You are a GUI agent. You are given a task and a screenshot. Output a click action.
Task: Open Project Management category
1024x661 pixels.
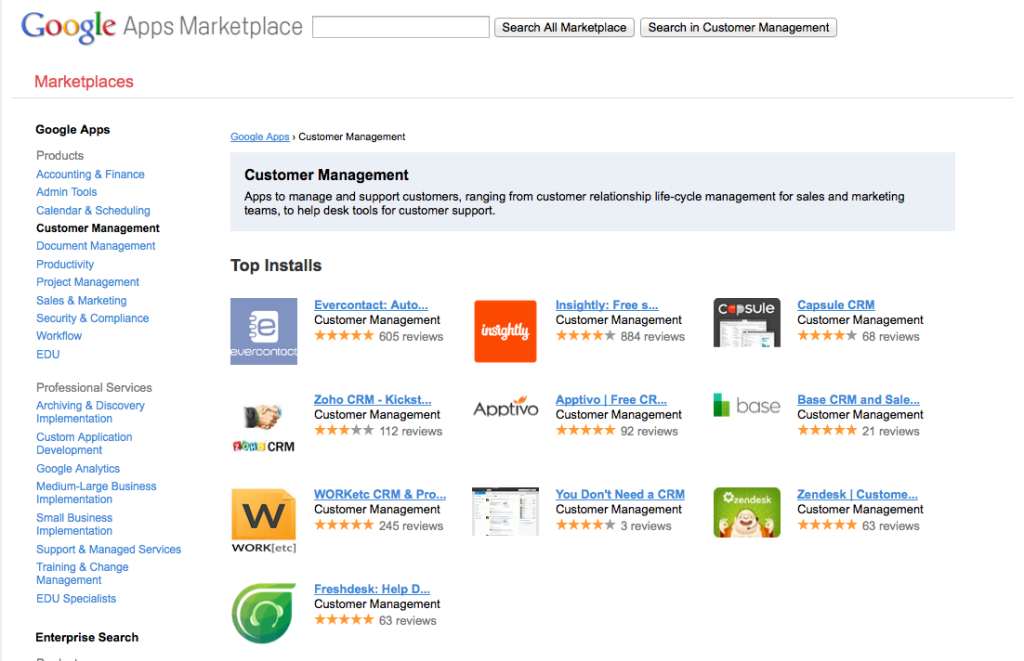coord(88,282)
